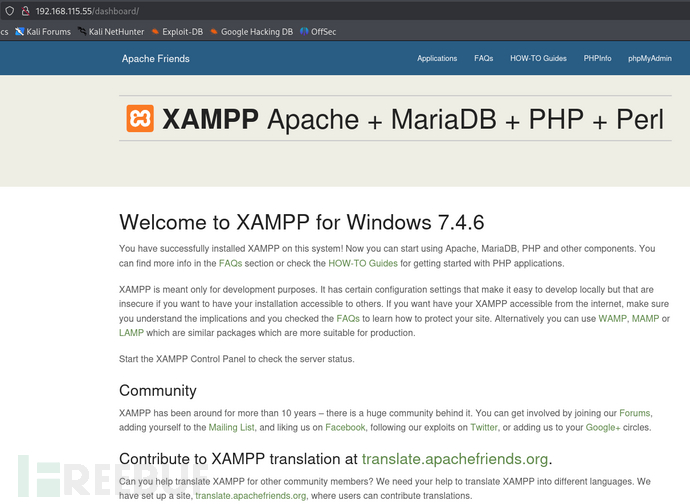Open the Google Hacking DB bookmark
The height and width of the screenshot is (504, 690).
click(x=252, y=32)
